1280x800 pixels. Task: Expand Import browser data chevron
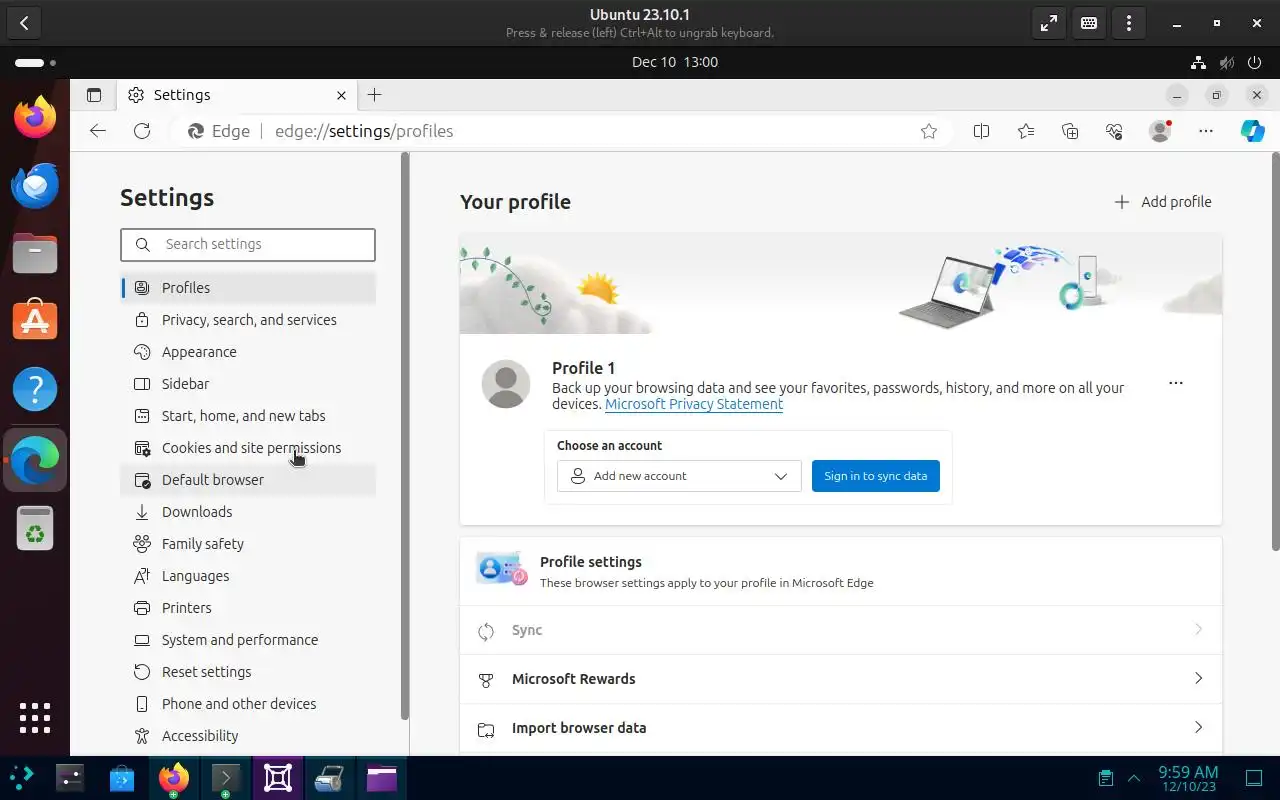point(1198,728)
